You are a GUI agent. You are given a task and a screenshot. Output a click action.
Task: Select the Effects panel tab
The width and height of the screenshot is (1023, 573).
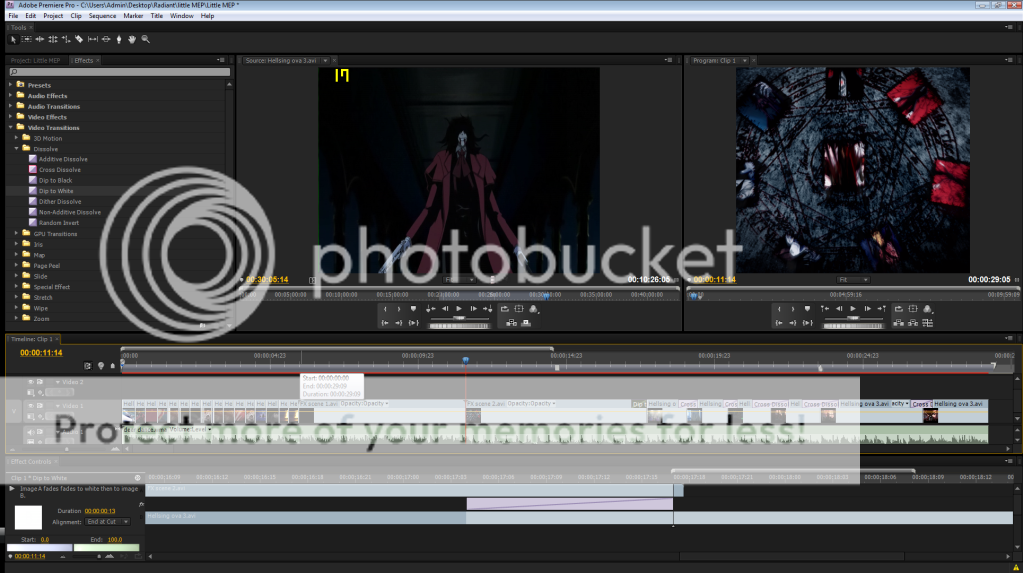click(84, 61)
